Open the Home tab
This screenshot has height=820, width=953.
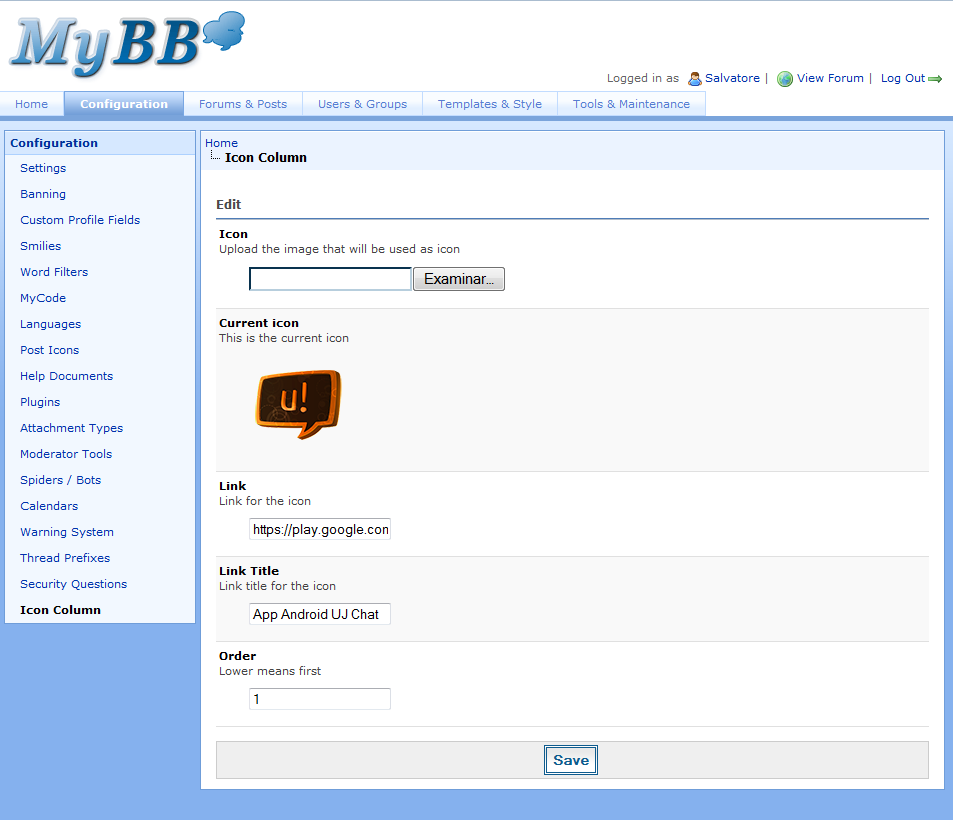click(32, 104)
